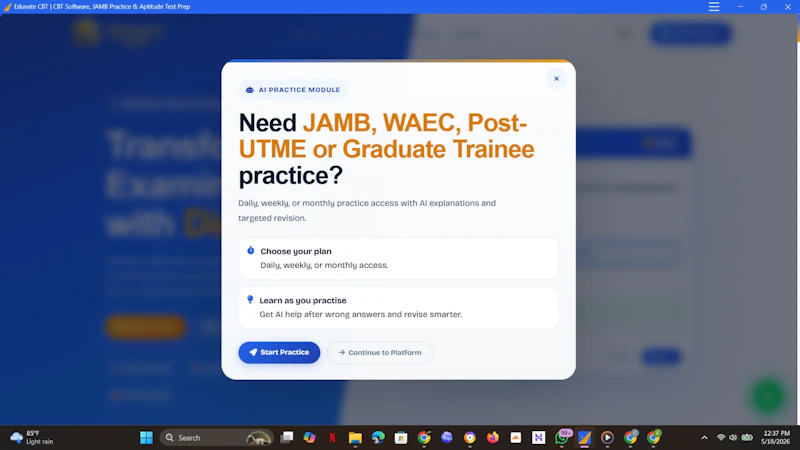800x450 pixels.
Task: Close the AI Practice Module popup
Action: pyautogui.click(x=556, y=79)
